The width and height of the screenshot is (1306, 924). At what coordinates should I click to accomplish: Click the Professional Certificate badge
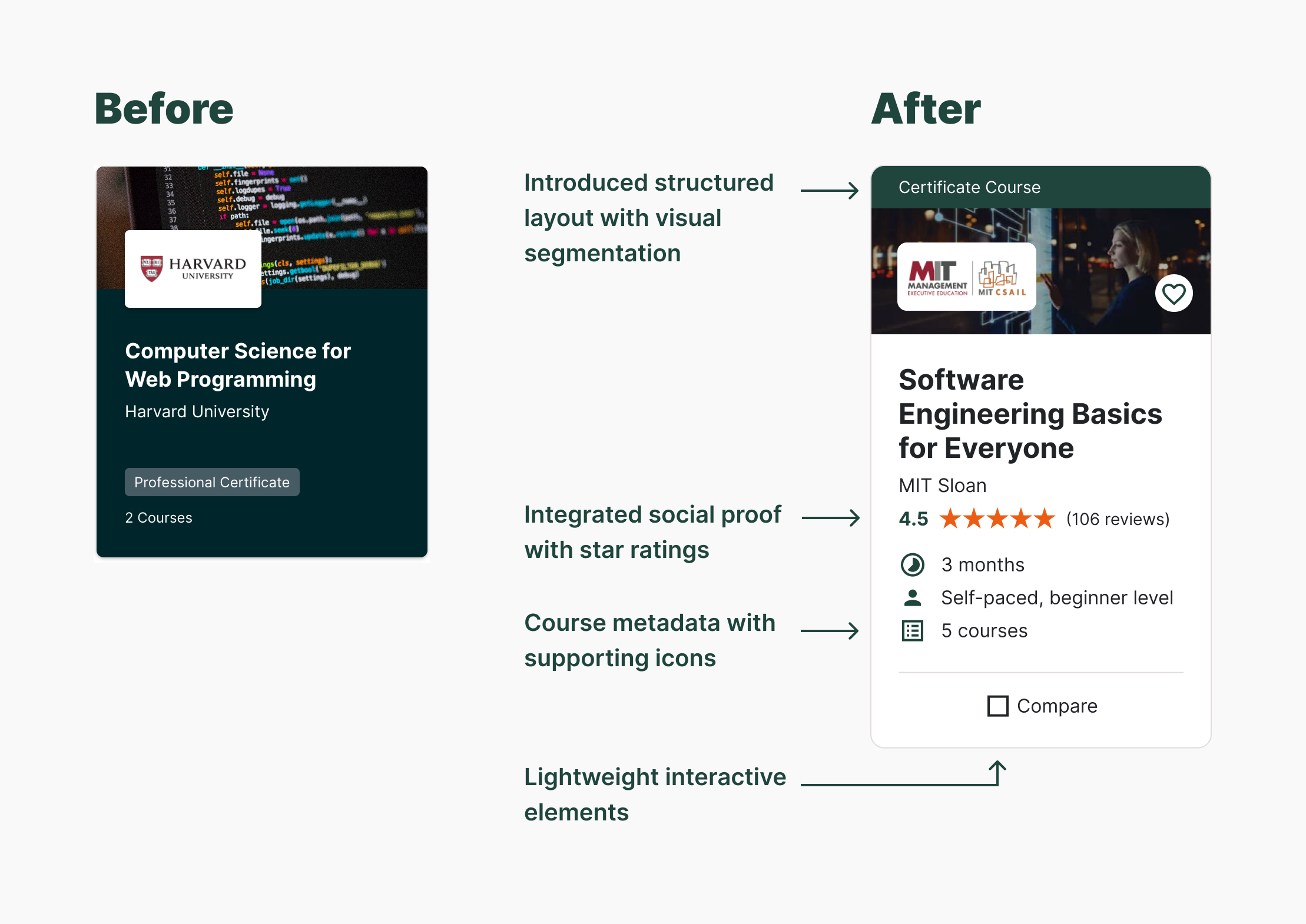point(212,482)
